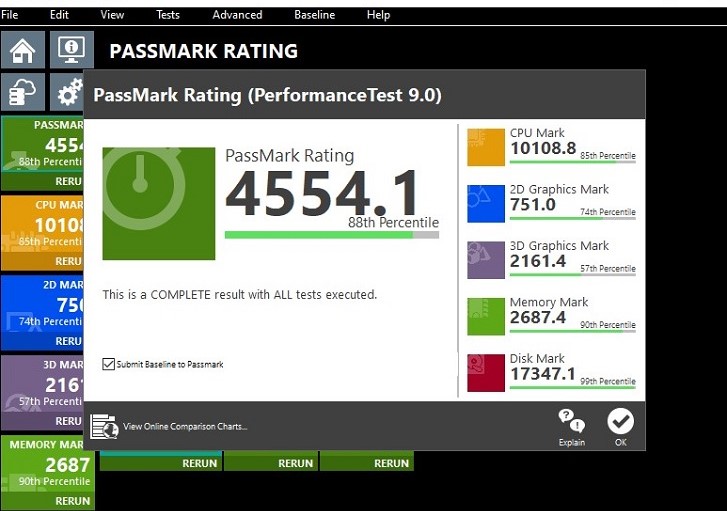Click the purple 3D Graphics Mark icon
This screenshot has width=727, height=511.
pyautogui.click(x=486, y=260)
